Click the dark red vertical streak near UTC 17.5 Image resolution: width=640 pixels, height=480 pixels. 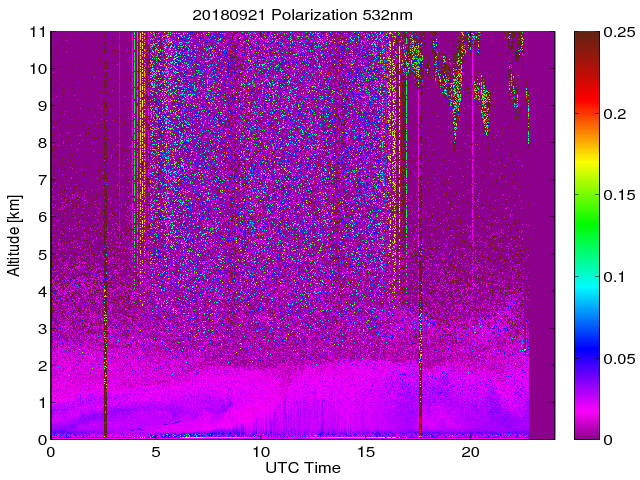coord(420,300)
